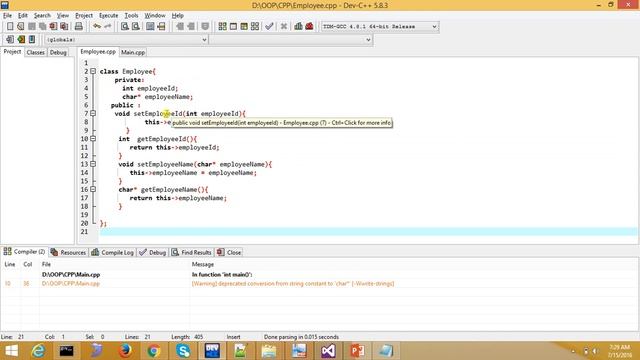This screenshot has height=360, width=640.
Task: Open the View menu
Action: click(x=62, y=16)
